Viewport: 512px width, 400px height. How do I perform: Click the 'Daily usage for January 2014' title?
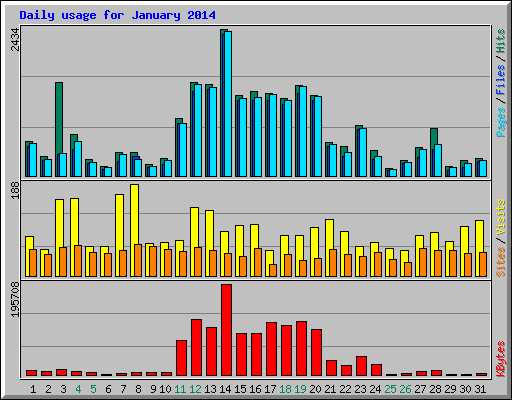coord(117,15)
